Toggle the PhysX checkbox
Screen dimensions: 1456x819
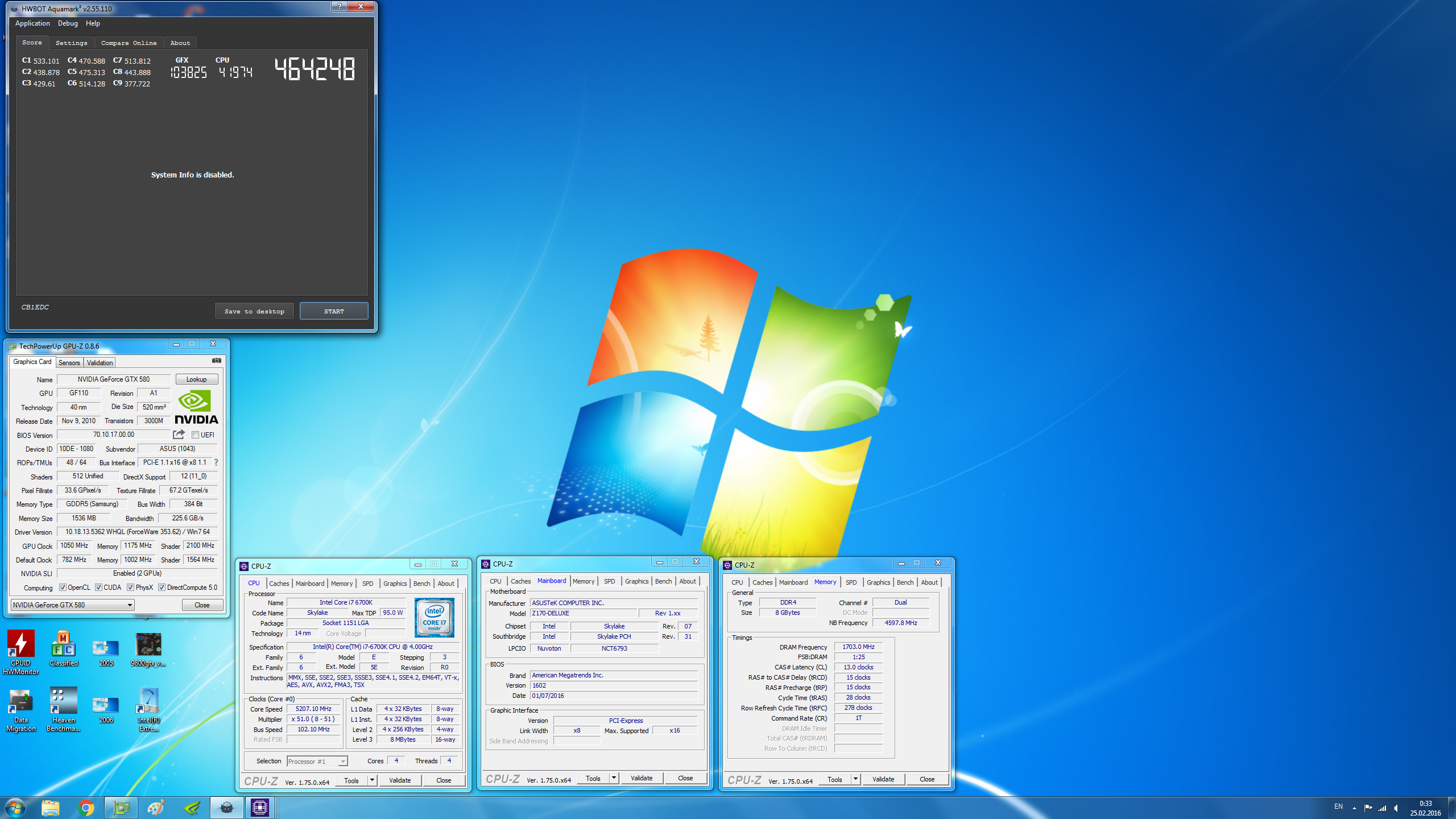pyautogui.click(x=130, y=588)
